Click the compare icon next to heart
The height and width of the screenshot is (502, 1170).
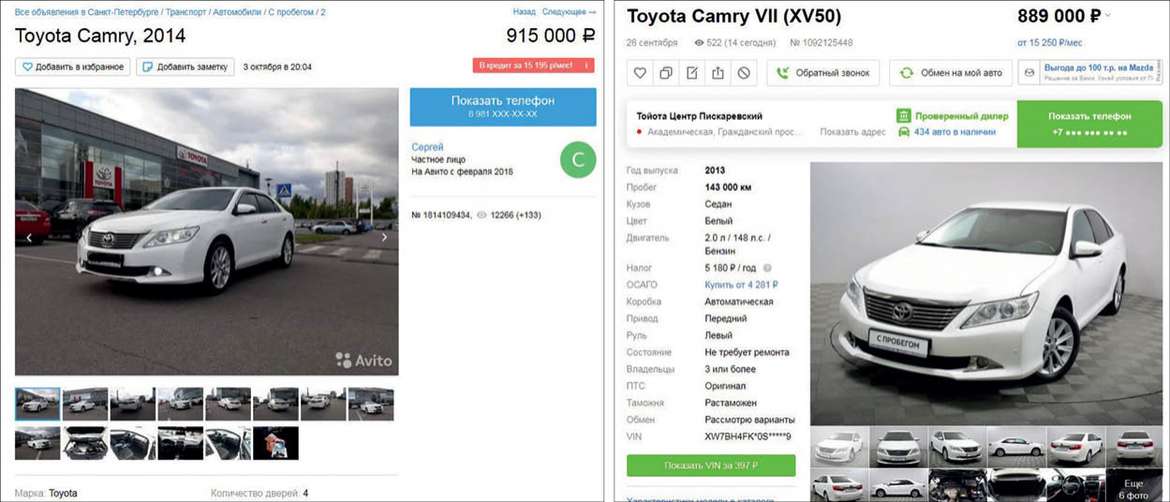pos(666,73)
